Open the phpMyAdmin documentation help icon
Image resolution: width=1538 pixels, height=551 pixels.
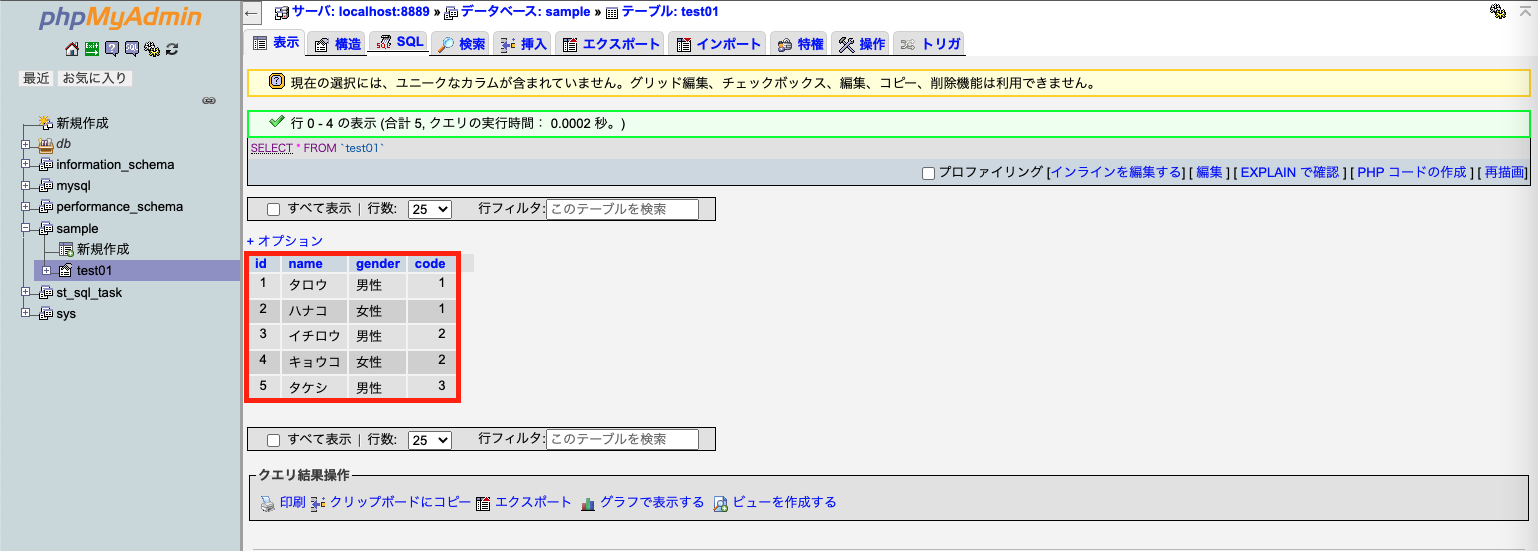[x=112, y=49]
